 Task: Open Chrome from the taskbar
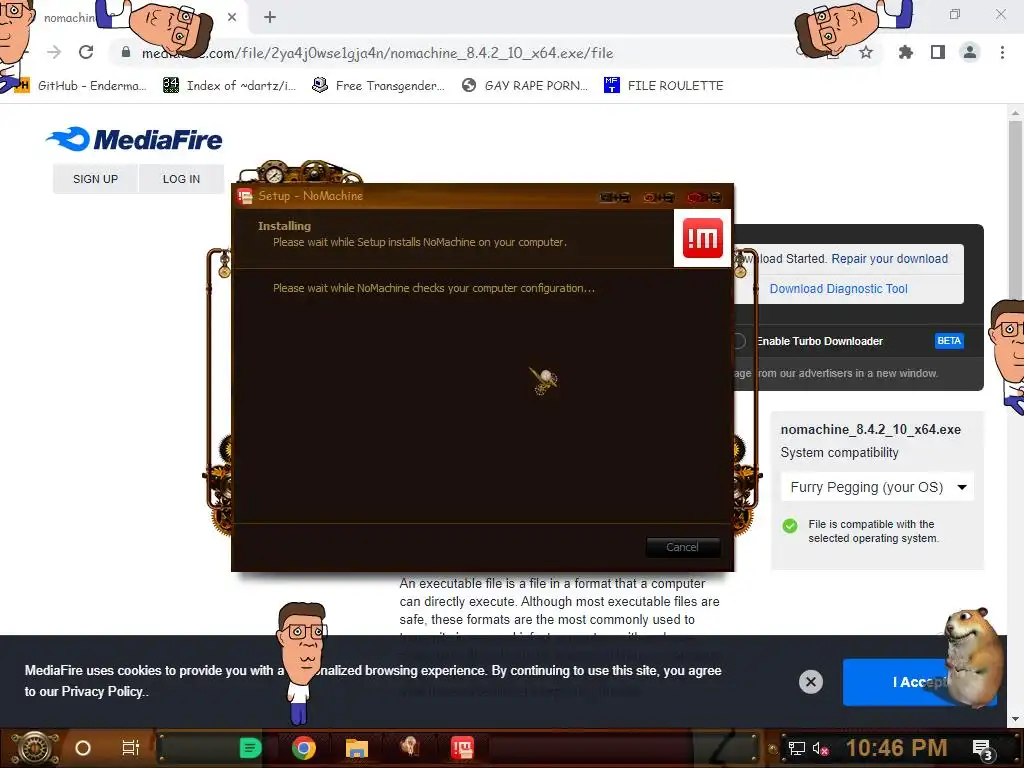(x=304, y=748)
